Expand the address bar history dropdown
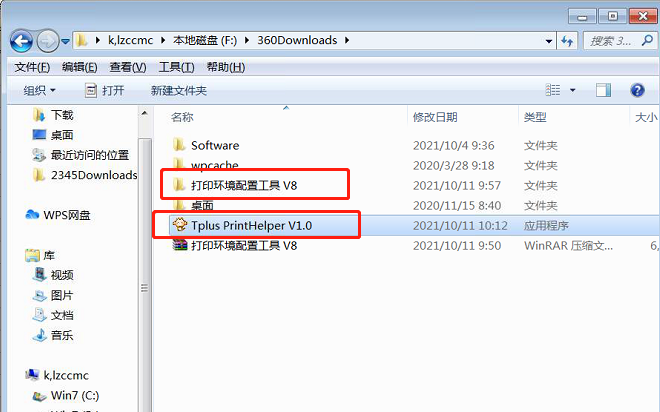660x412 pixels. (548, 41)
